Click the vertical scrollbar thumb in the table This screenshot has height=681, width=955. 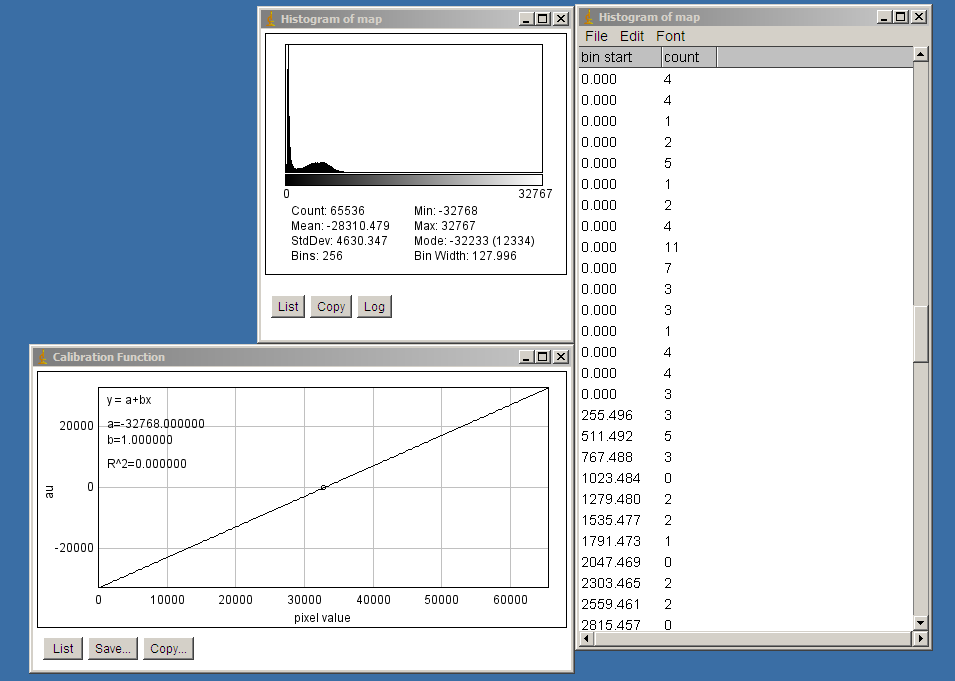[x=921, y=333]
